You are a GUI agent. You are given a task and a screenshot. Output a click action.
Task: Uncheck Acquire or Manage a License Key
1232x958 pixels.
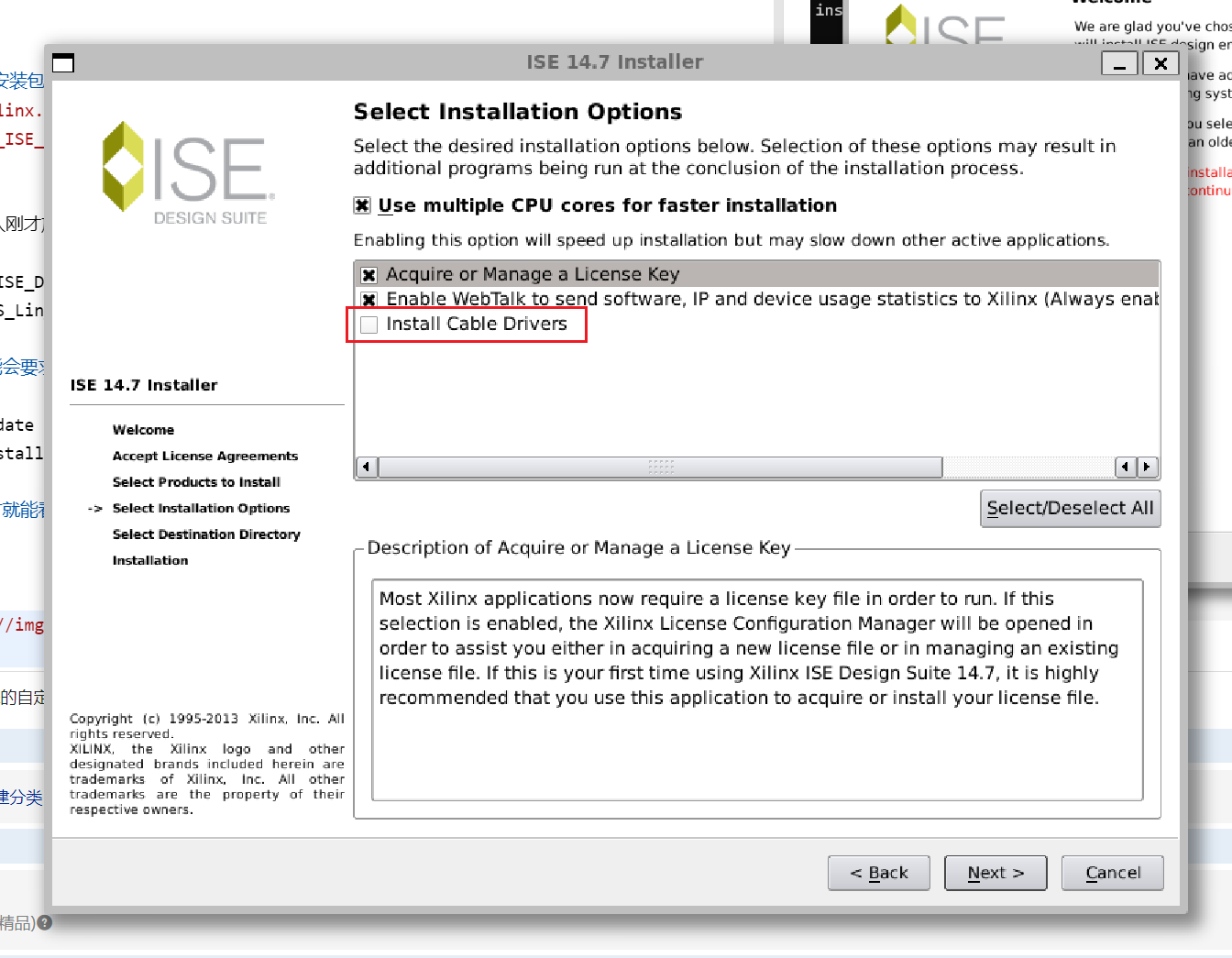point(369,275)
